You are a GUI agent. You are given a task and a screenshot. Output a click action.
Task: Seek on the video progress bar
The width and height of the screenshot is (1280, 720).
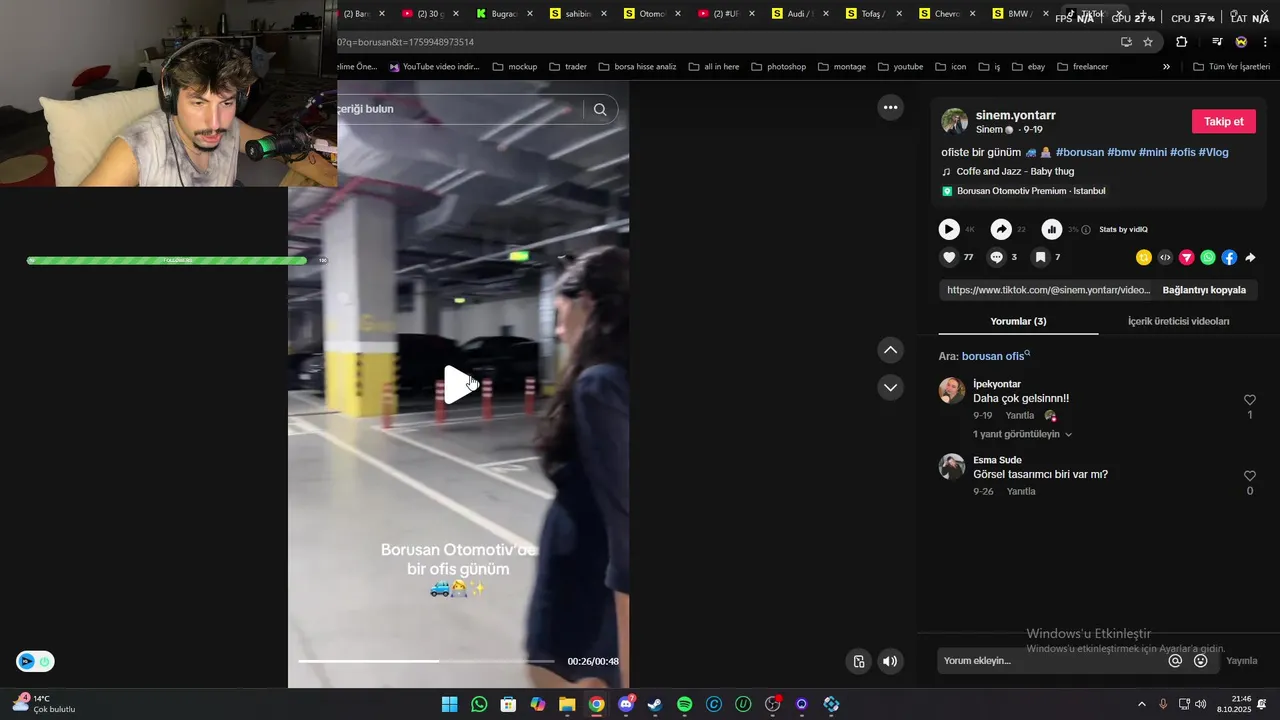click(426, 661)
